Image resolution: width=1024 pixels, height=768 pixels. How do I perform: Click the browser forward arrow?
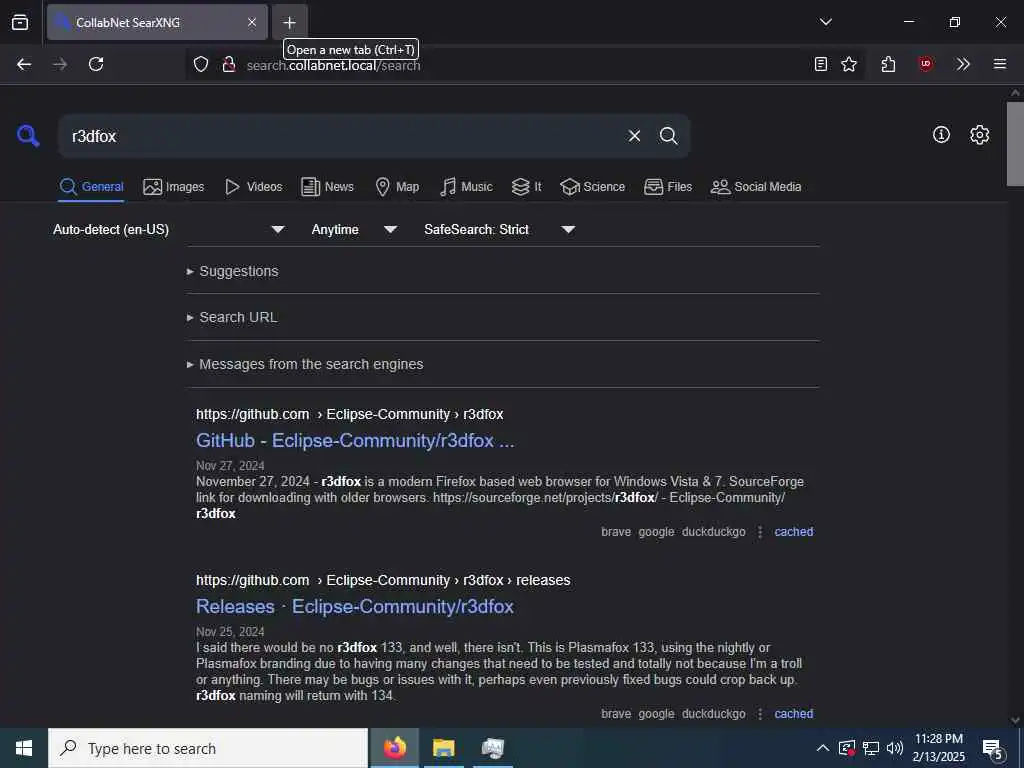(59, 64)
